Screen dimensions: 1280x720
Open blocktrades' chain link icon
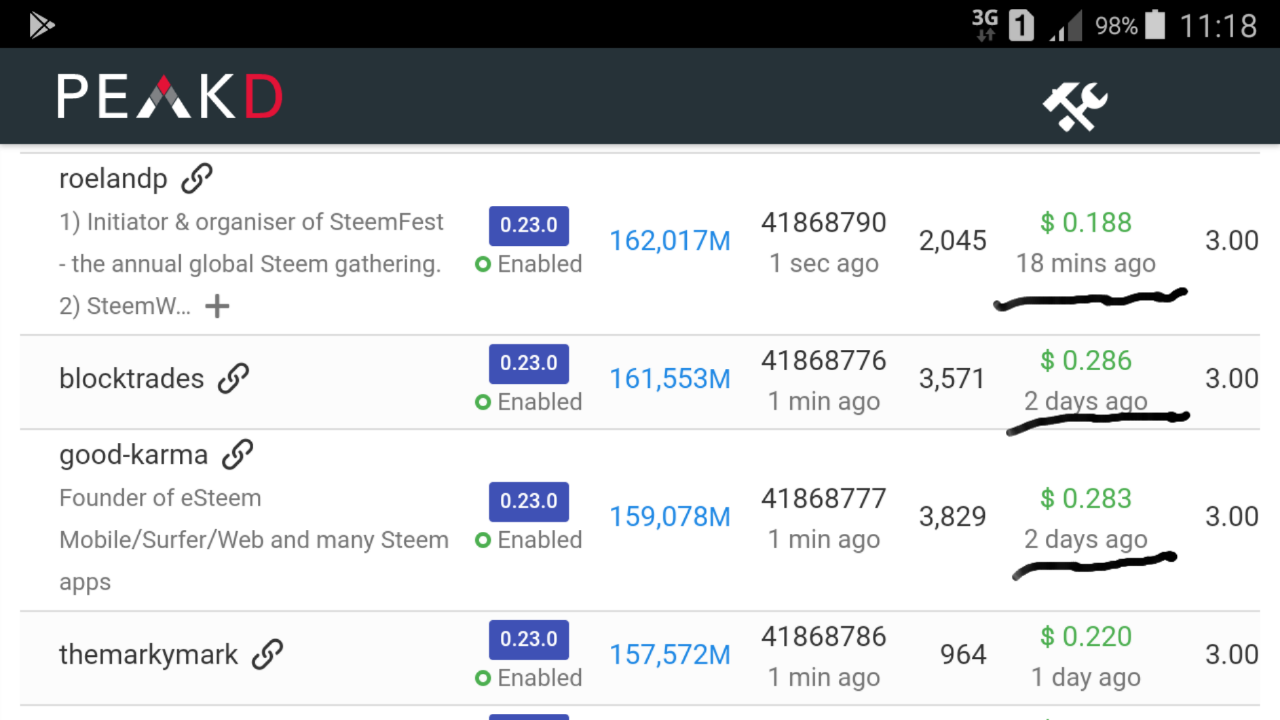coord(233,379)
